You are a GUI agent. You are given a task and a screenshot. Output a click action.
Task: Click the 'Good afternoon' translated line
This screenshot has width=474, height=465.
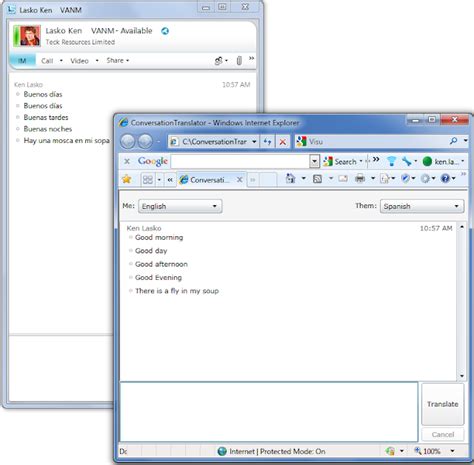161,264
